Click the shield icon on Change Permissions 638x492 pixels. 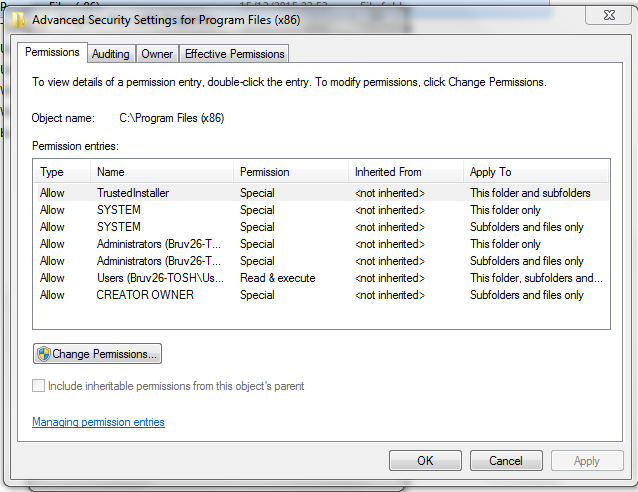[x=43, y=354]
